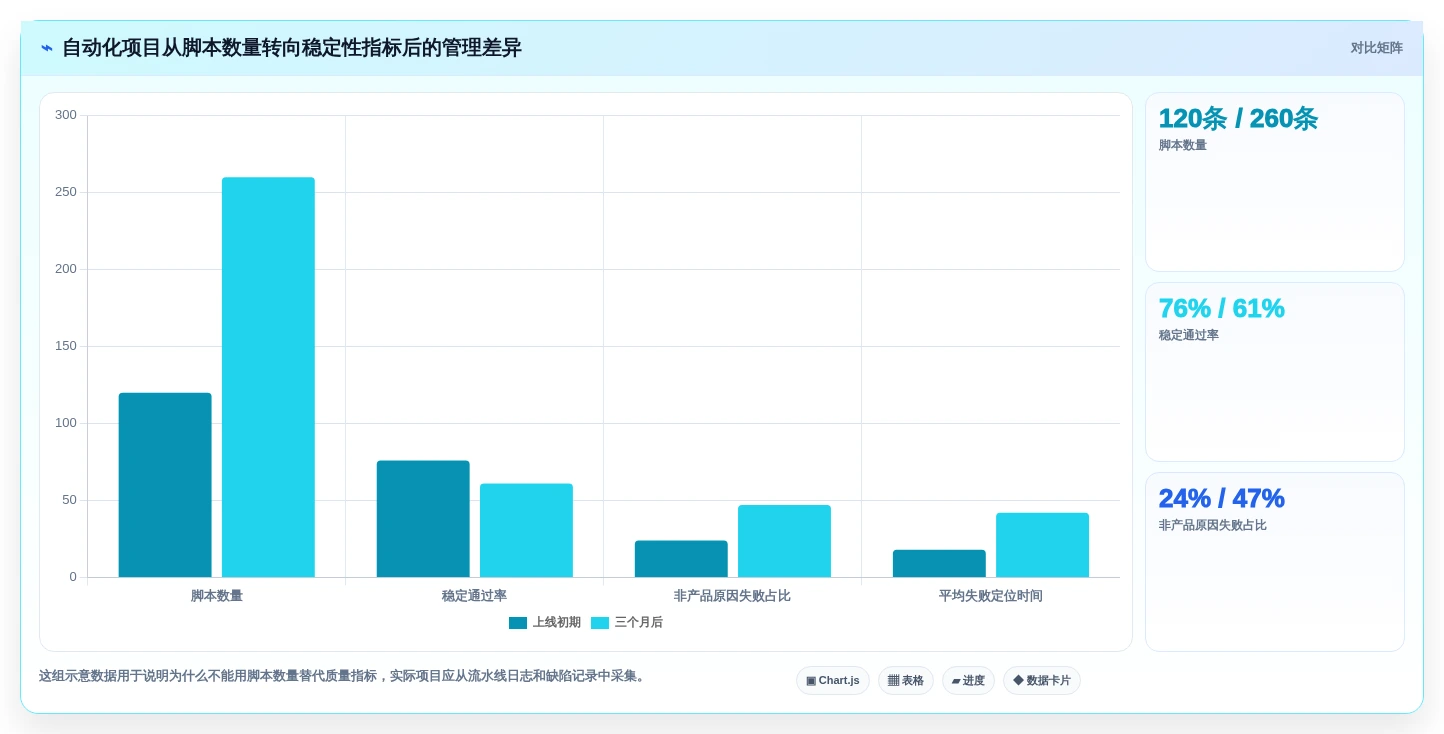Viewport: 1444px width, 734px height.
Task: Click the 脚本数量 x-axis label
Action: click(217, 596)
